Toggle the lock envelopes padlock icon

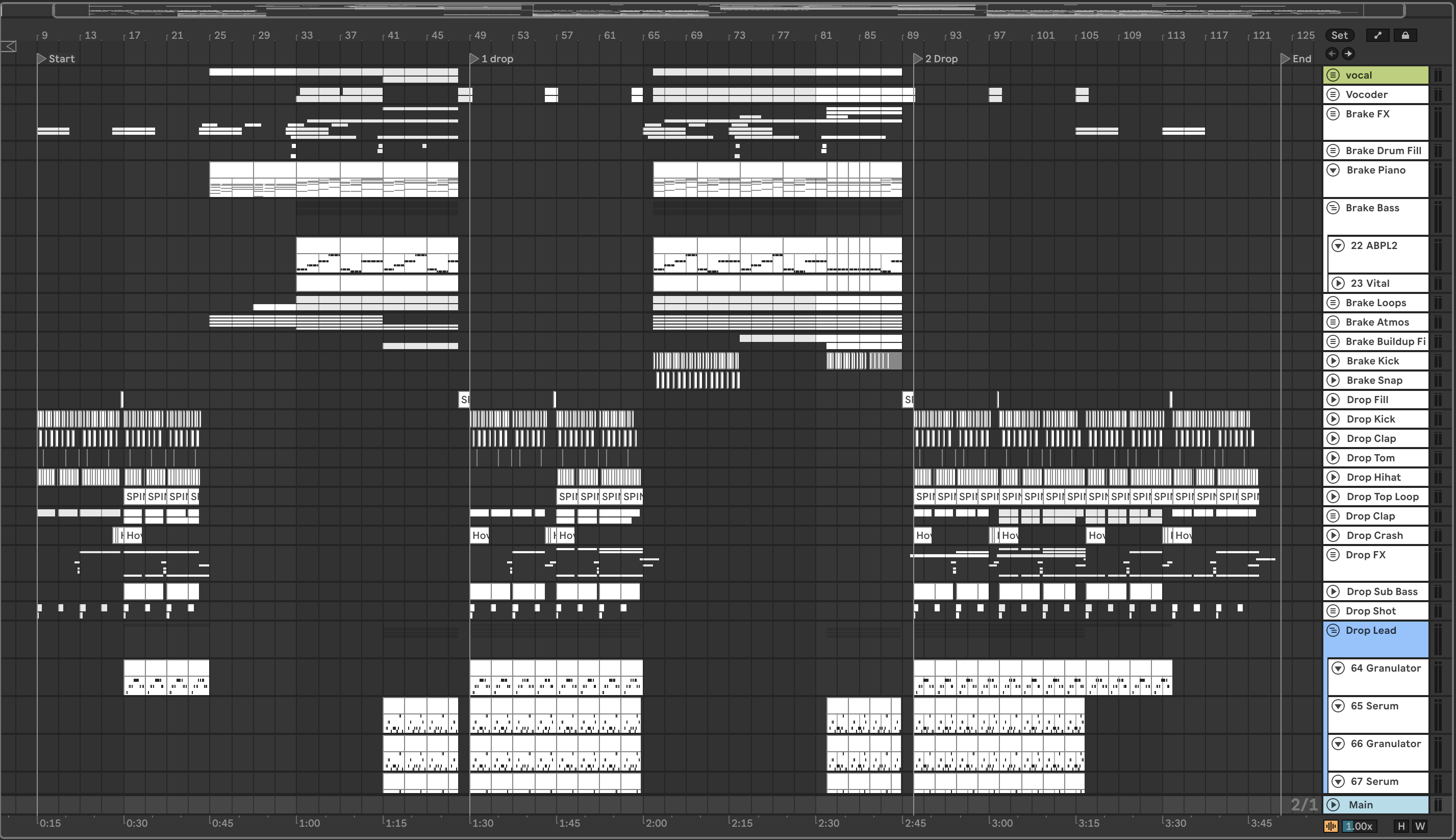click(x=1405, y=35)
